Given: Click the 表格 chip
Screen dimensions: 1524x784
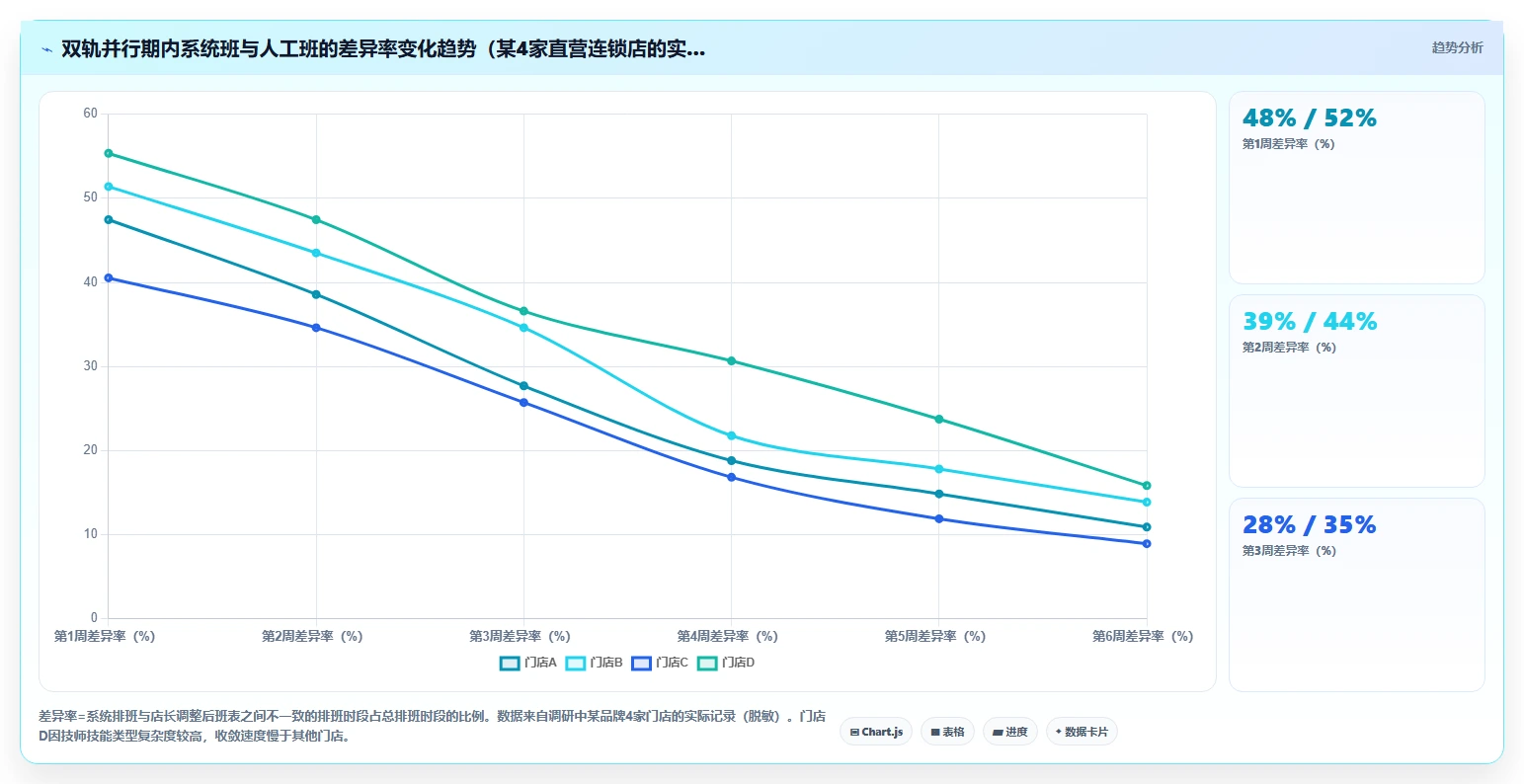Looking at the screenshot, I should coord(947,732).
